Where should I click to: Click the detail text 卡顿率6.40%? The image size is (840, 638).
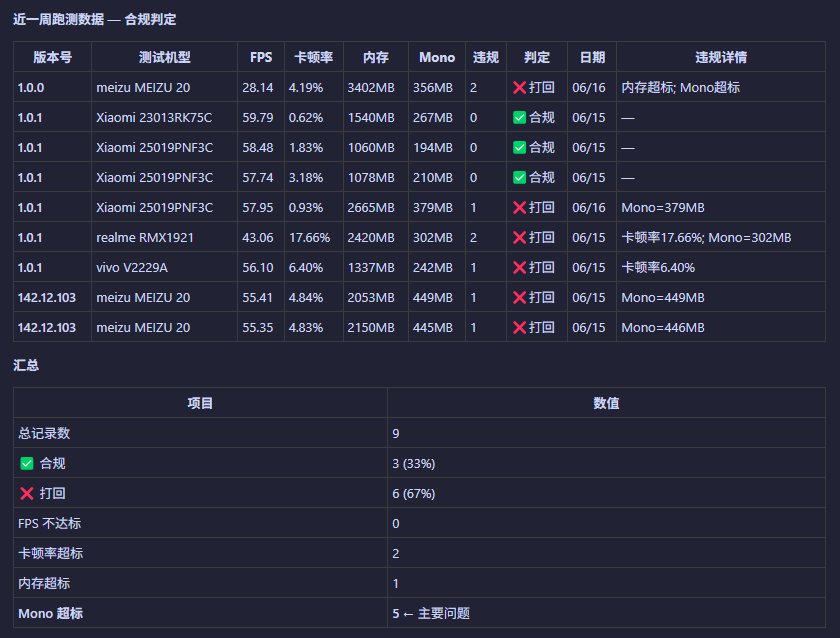pyautogui.click(x=658, y=267)
